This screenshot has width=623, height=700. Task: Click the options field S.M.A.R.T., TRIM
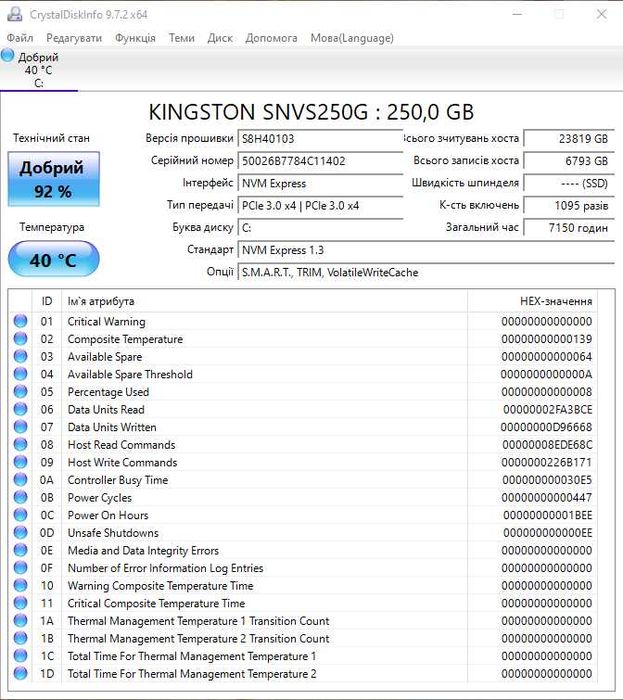426,273
